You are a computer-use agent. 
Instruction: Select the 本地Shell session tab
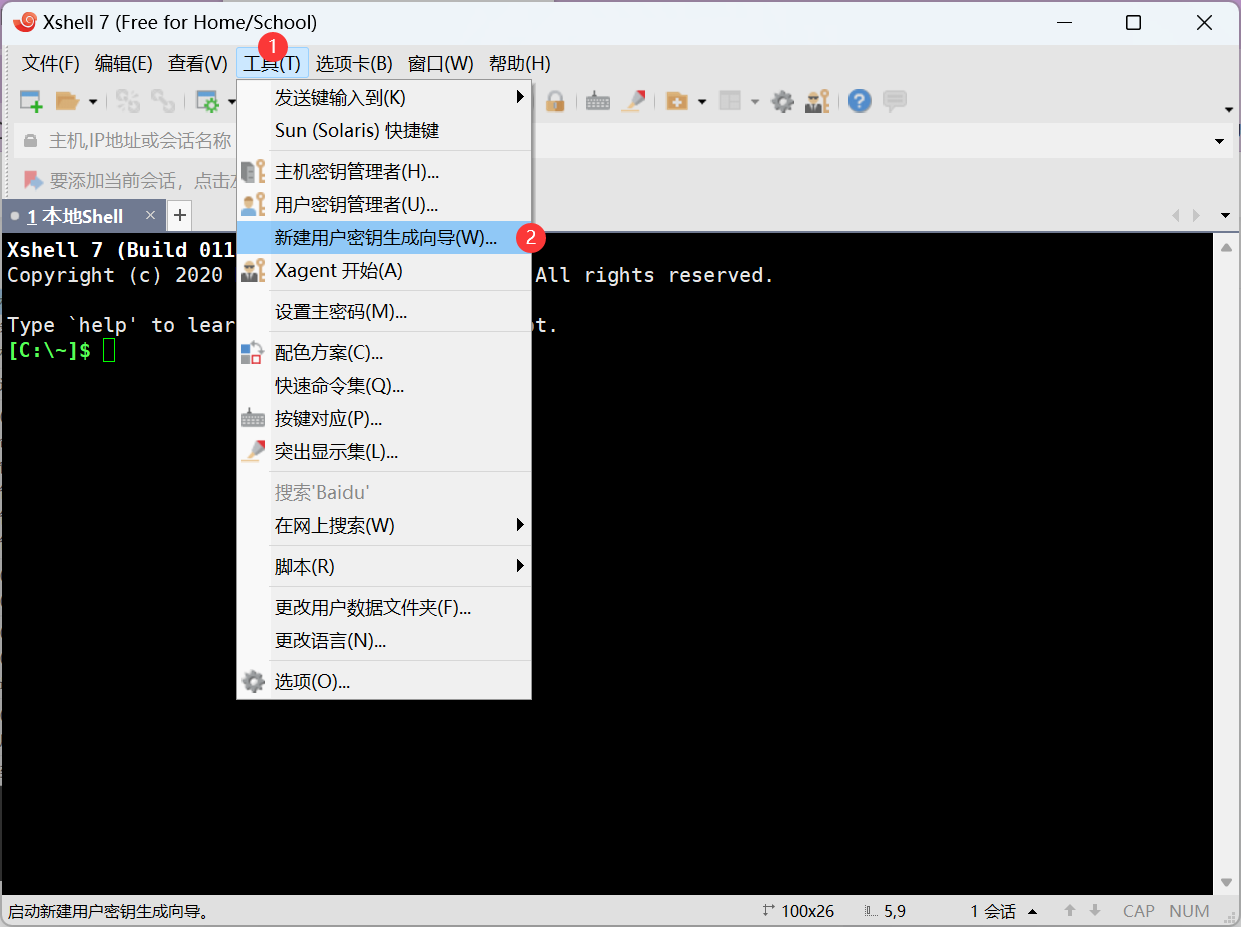(x=75, y=216)
